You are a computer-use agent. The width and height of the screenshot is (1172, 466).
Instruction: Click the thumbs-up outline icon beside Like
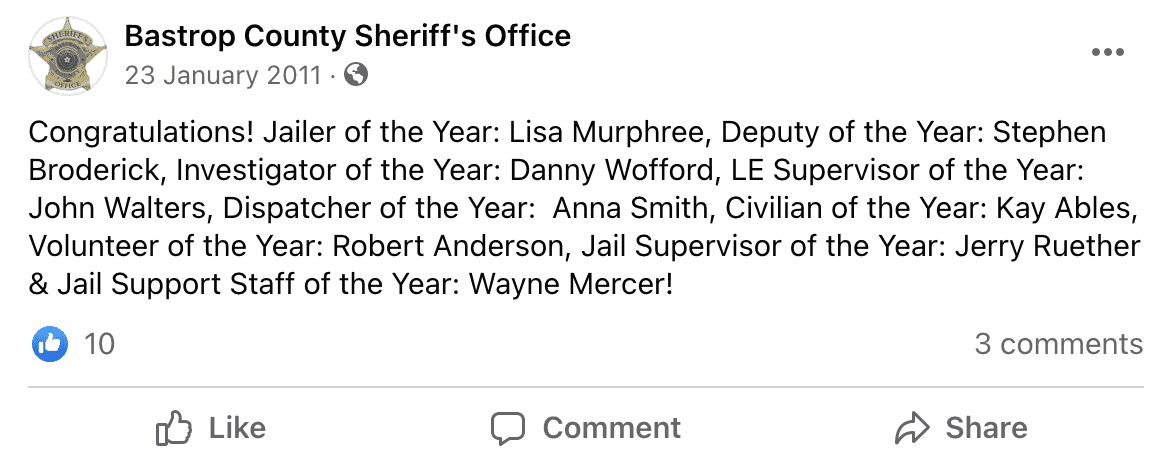173,428
